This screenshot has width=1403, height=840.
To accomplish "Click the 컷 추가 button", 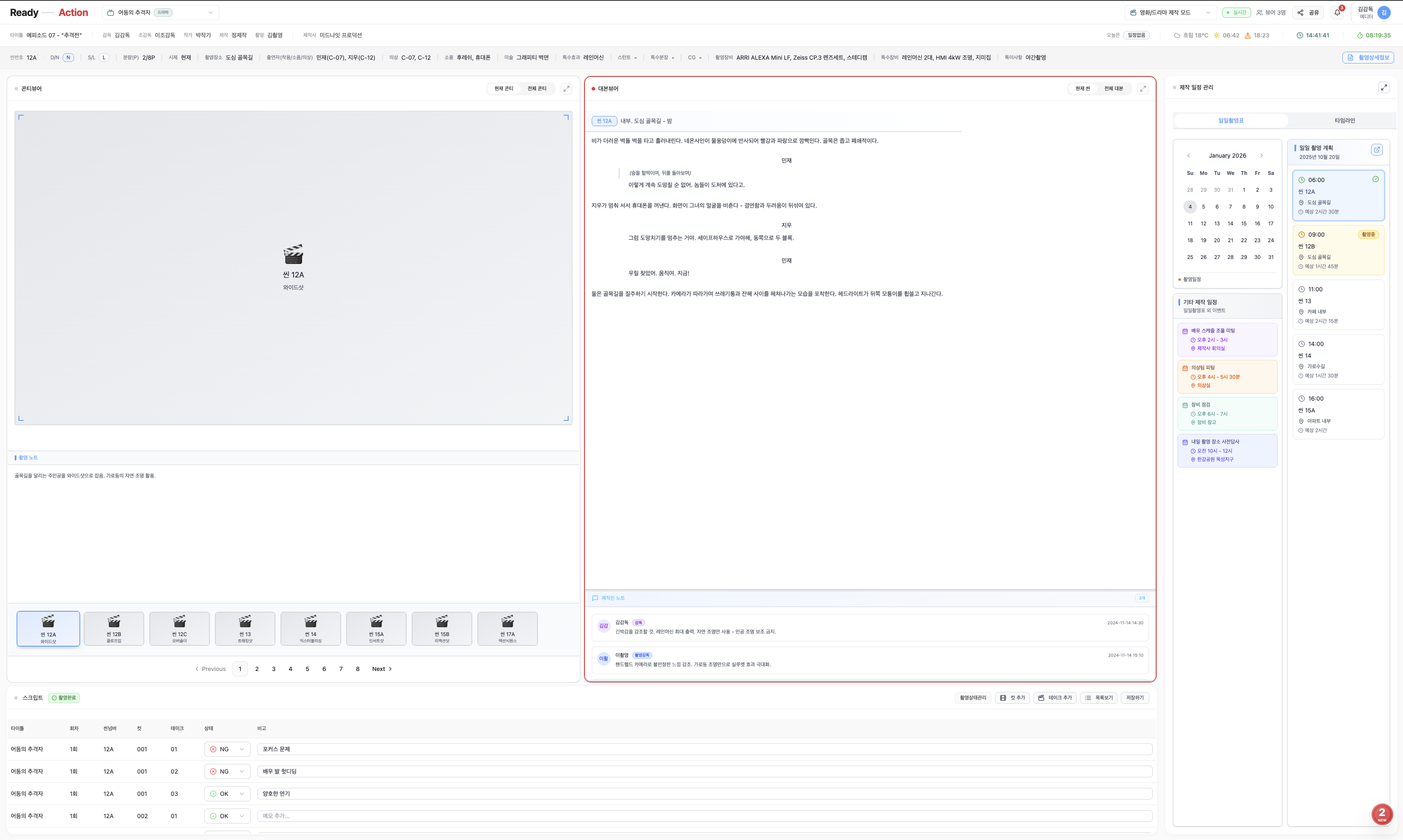I will (1012, 698).
